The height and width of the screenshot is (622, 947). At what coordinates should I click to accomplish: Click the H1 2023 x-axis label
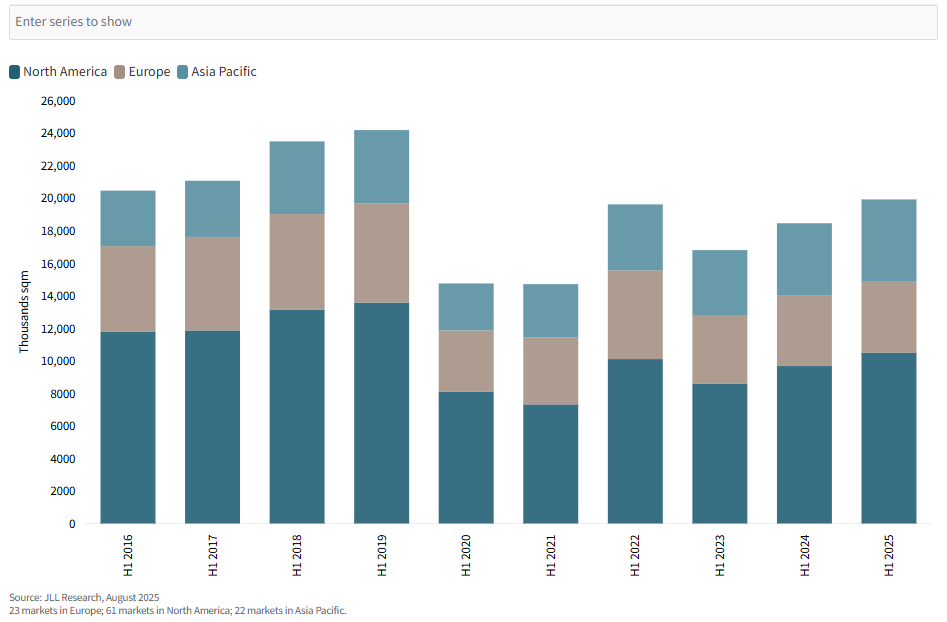(x=720, y=554)
